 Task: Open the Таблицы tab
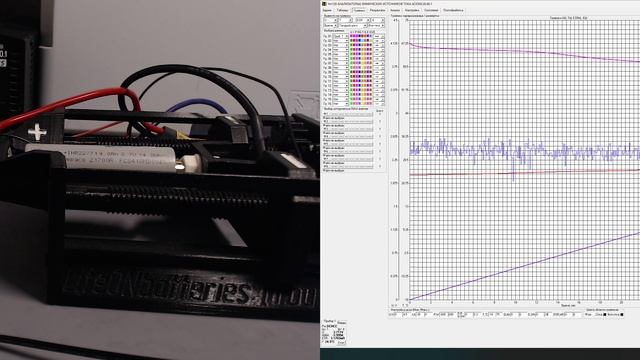tap(342, 10)
